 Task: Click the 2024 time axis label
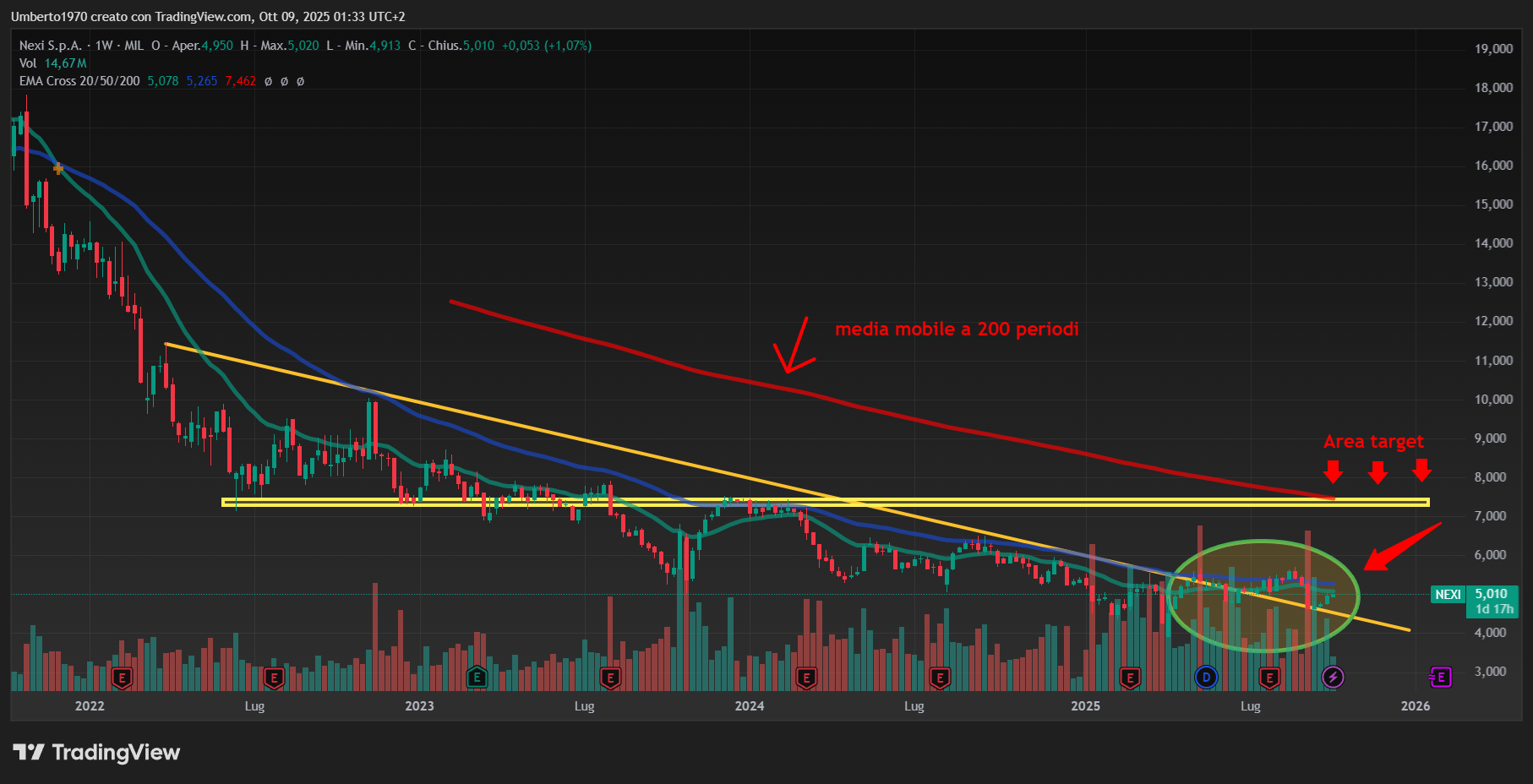[750, 706]
